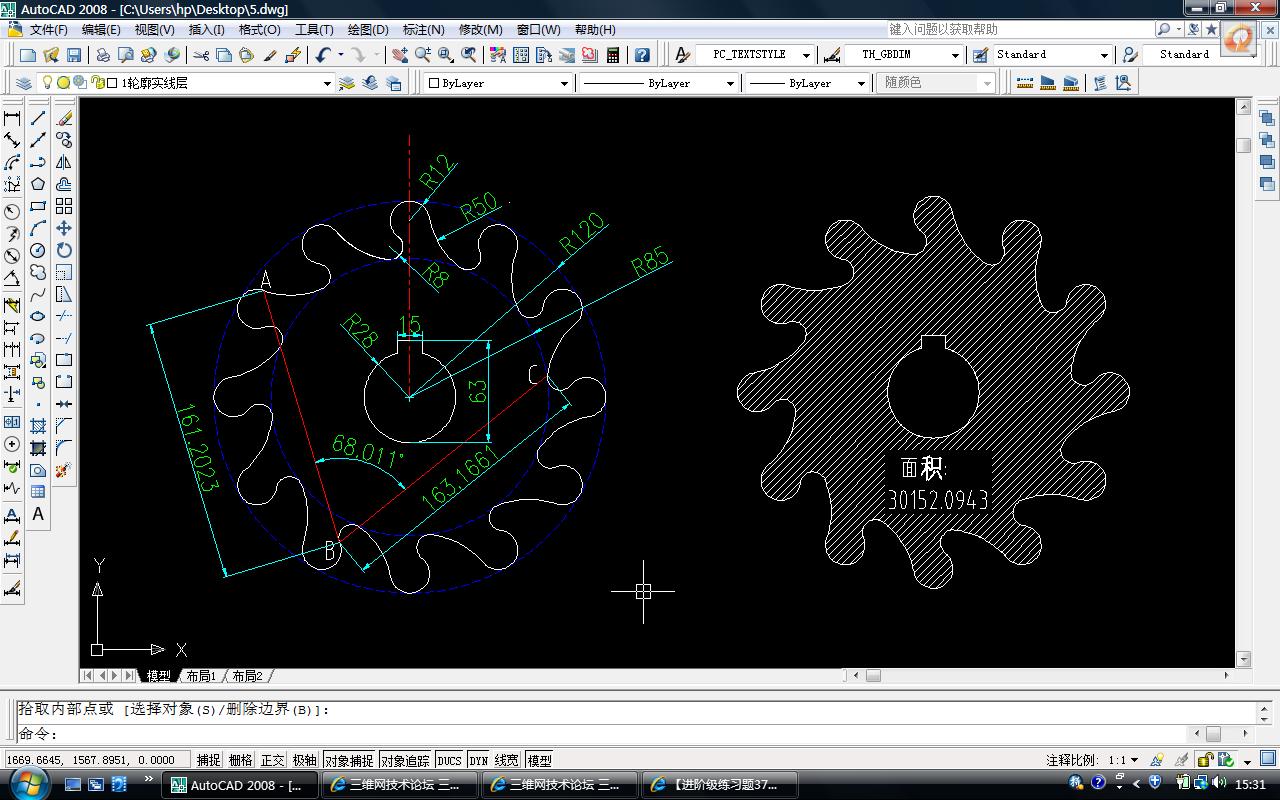
Task: Open the 编辑(E) menu
Action: point(101,30)
